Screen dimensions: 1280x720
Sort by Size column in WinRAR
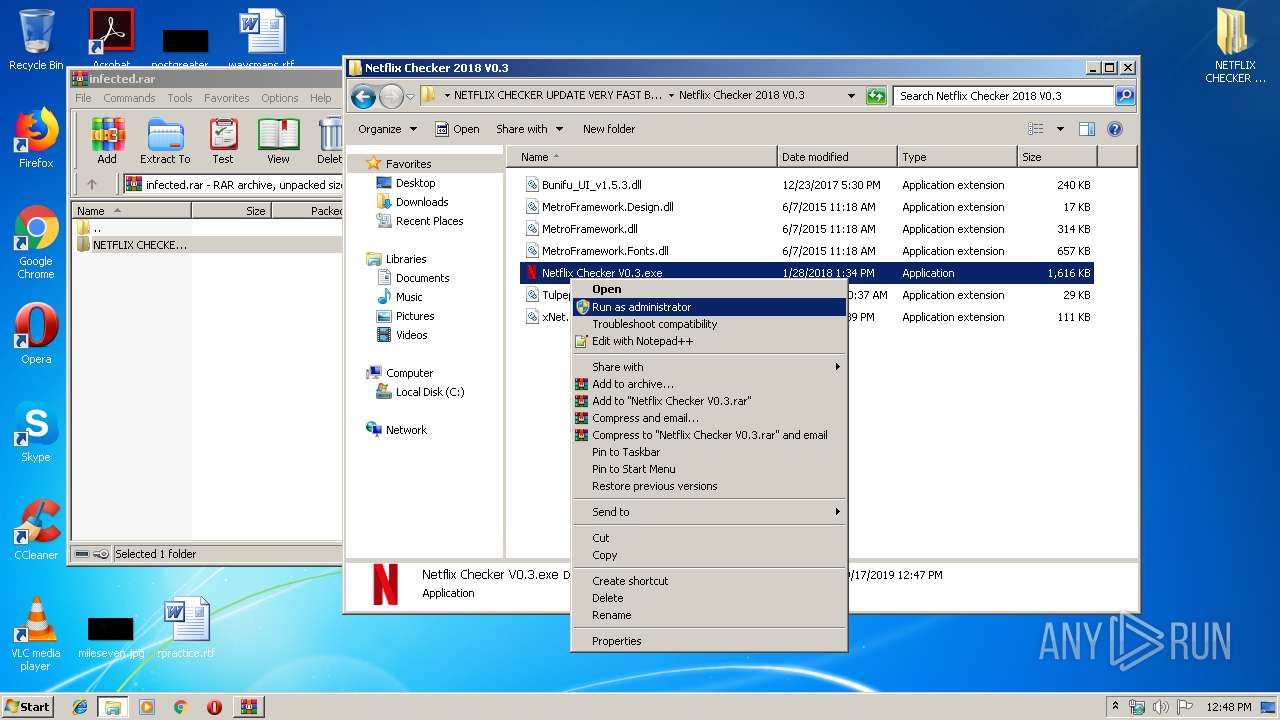232,211
